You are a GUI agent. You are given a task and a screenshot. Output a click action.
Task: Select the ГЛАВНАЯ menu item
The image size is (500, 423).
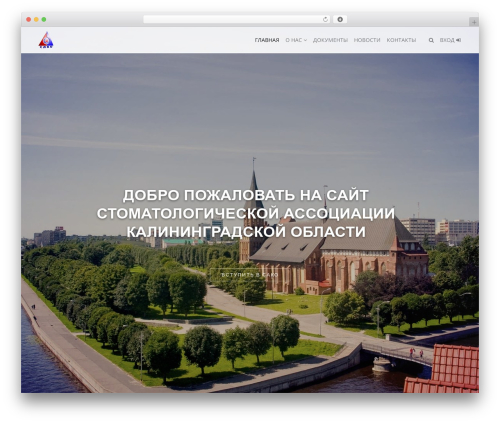pos(267,40)
